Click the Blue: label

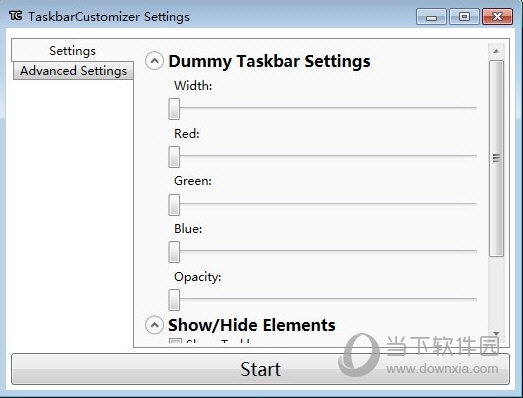pyautogui.click(x=188, y=229)
